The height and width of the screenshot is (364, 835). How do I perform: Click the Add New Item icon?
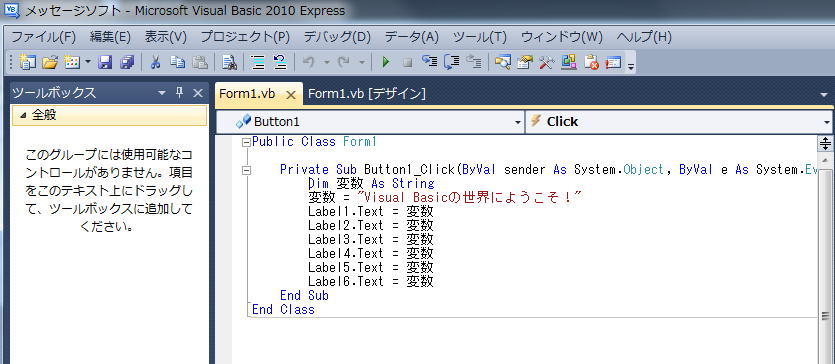72,63
